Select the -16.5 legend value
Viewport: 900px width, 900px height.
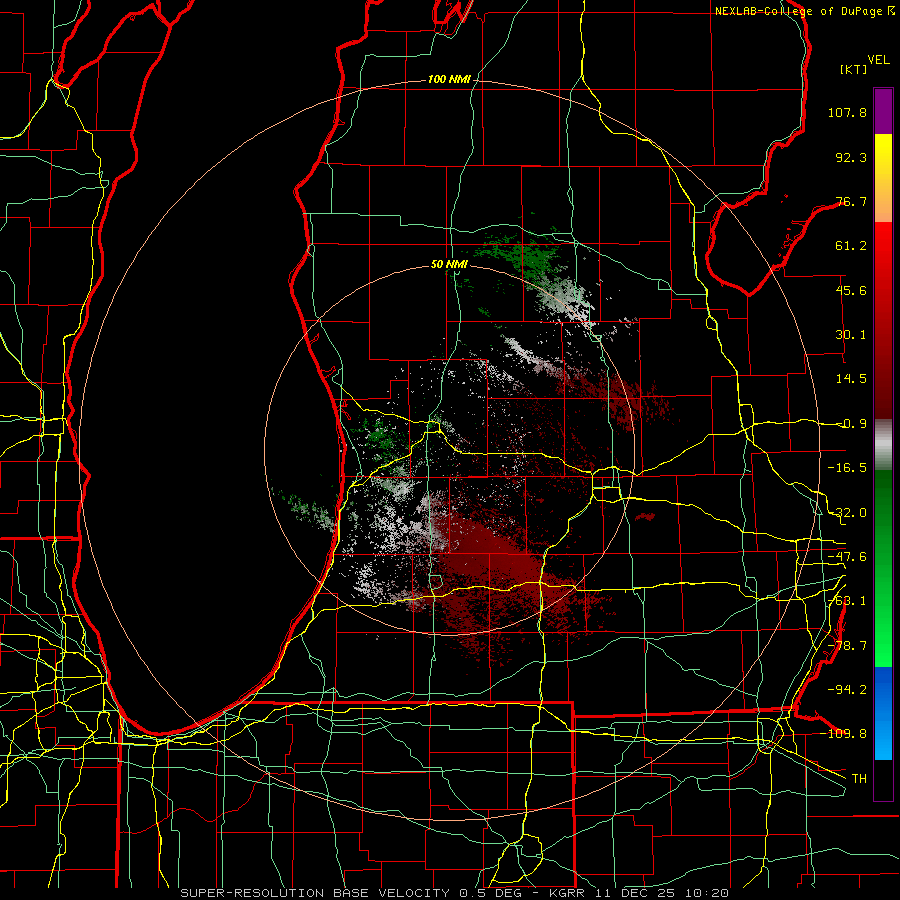[847, 468]
